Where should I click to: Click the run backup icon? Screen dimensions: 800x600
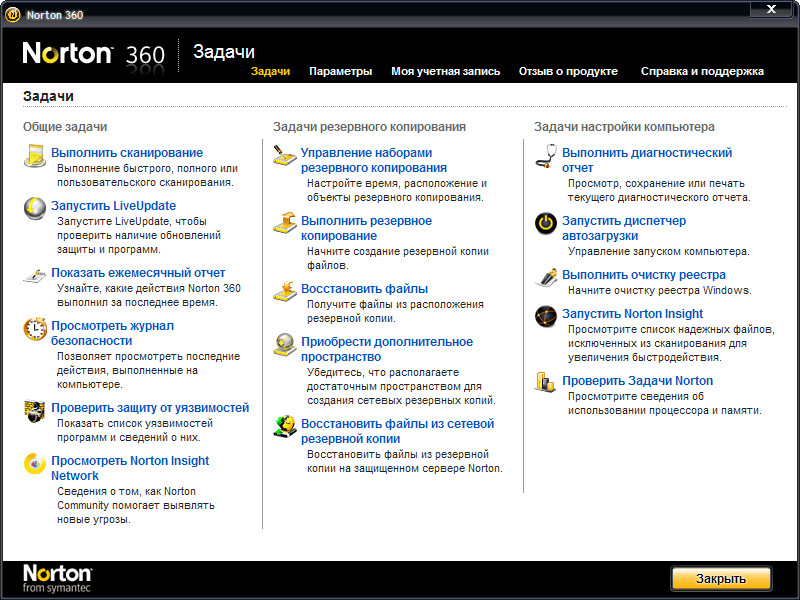285,223
